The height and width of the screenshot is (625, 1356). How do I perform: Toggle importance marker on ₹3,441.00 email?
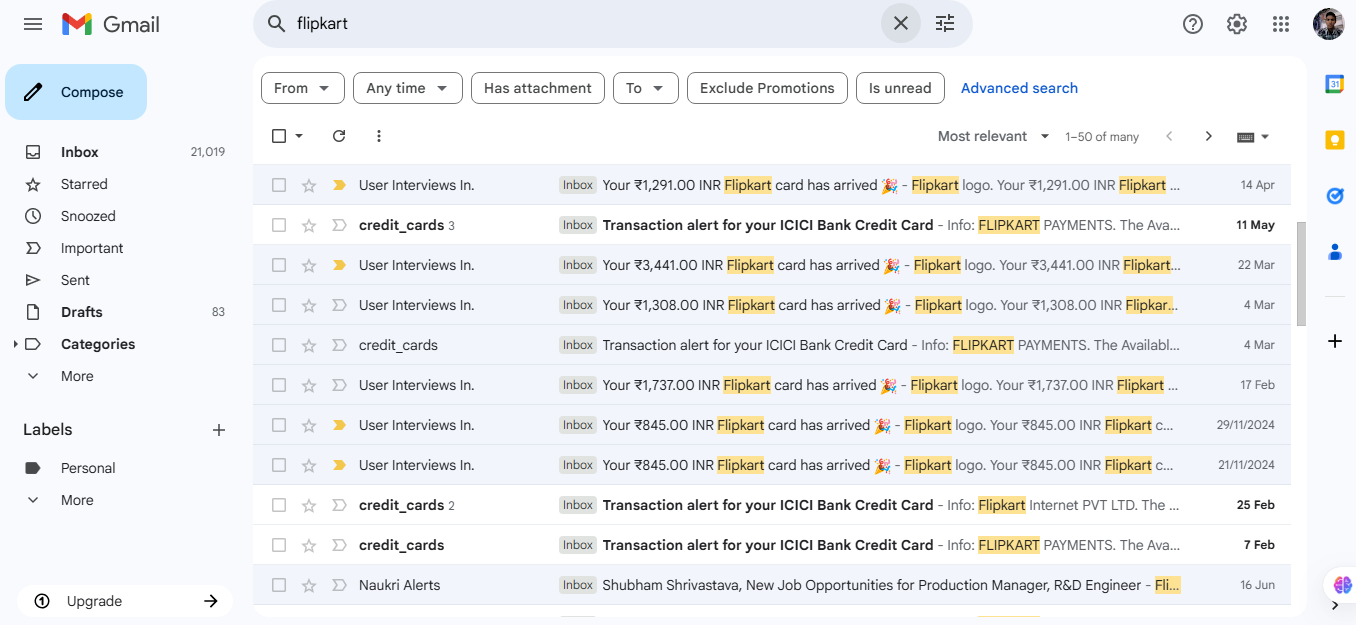point(339,265)
